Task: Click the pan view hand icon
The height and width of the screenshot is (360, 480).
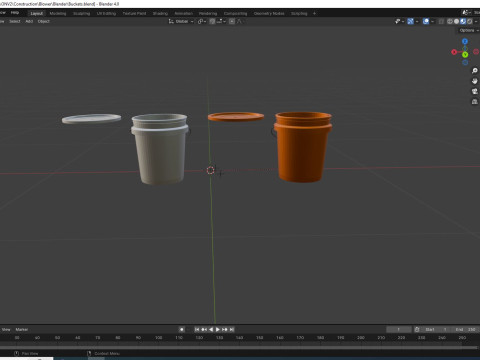Action: (x=475, y=81)
